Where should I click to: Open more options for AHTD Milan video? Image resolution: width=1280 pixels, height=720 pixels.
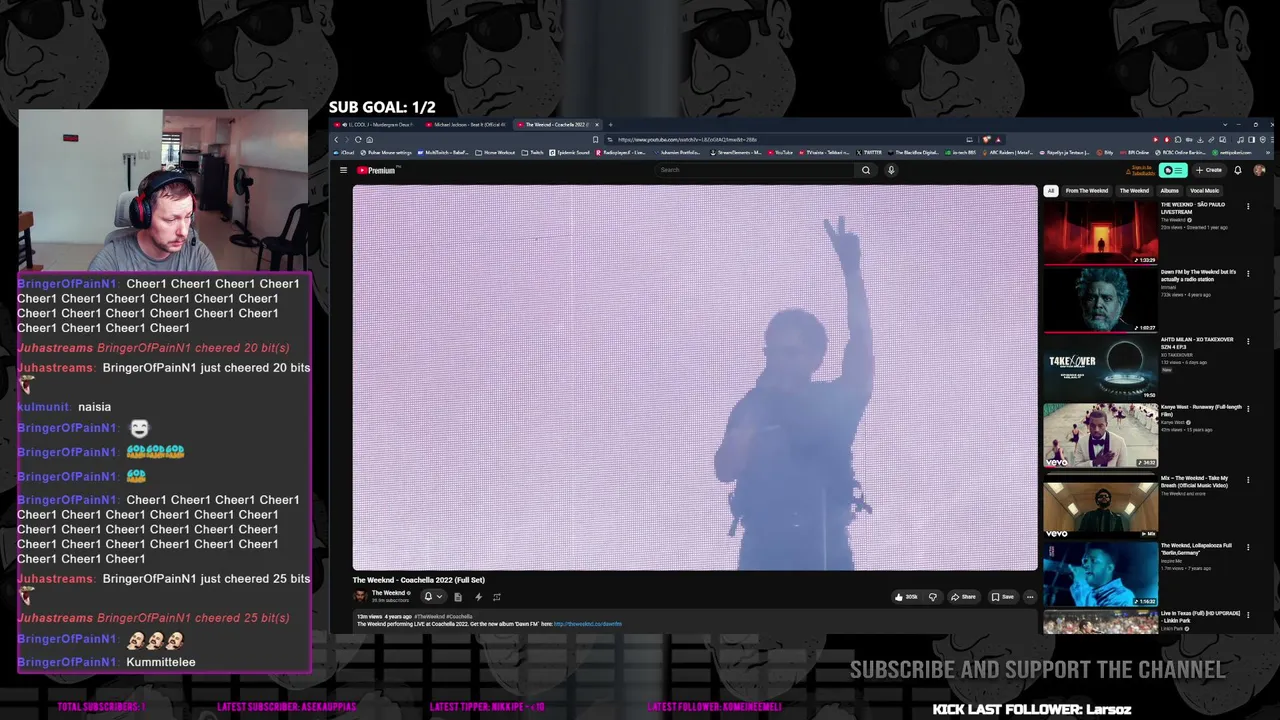pyautogui.click(x=1248, y=342)
